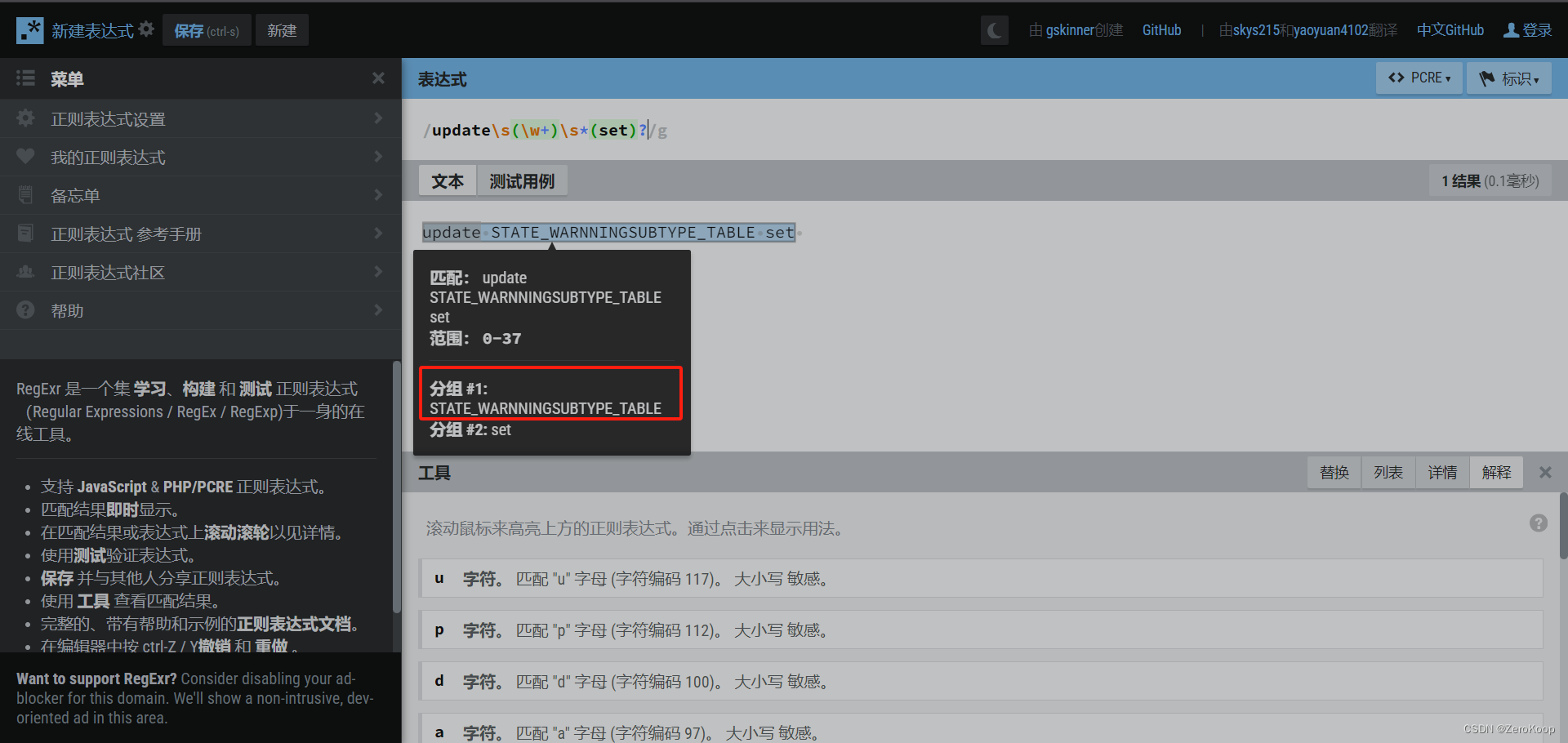Click the 登录 user icon

pyautogui.click(x=1511, y=30)
